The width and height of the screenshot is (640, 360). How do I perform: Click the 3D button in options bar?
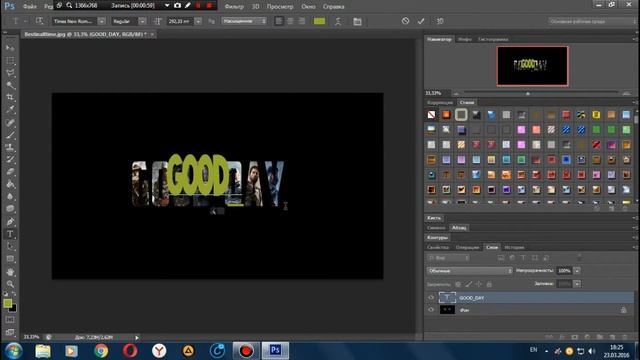tap(440, 21)
